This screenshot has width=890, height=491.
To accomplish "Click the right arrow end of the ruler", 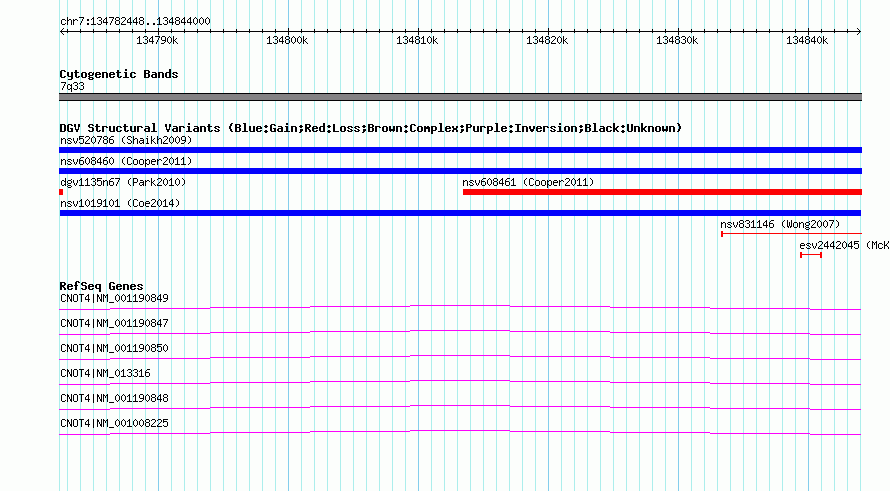I will [x=859, y=31].
